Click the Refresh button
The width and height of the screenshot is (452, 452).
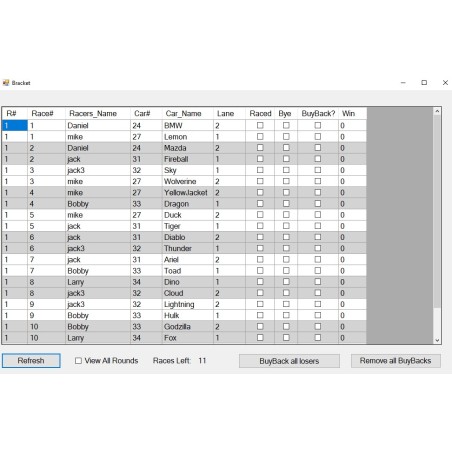(31, 361)
